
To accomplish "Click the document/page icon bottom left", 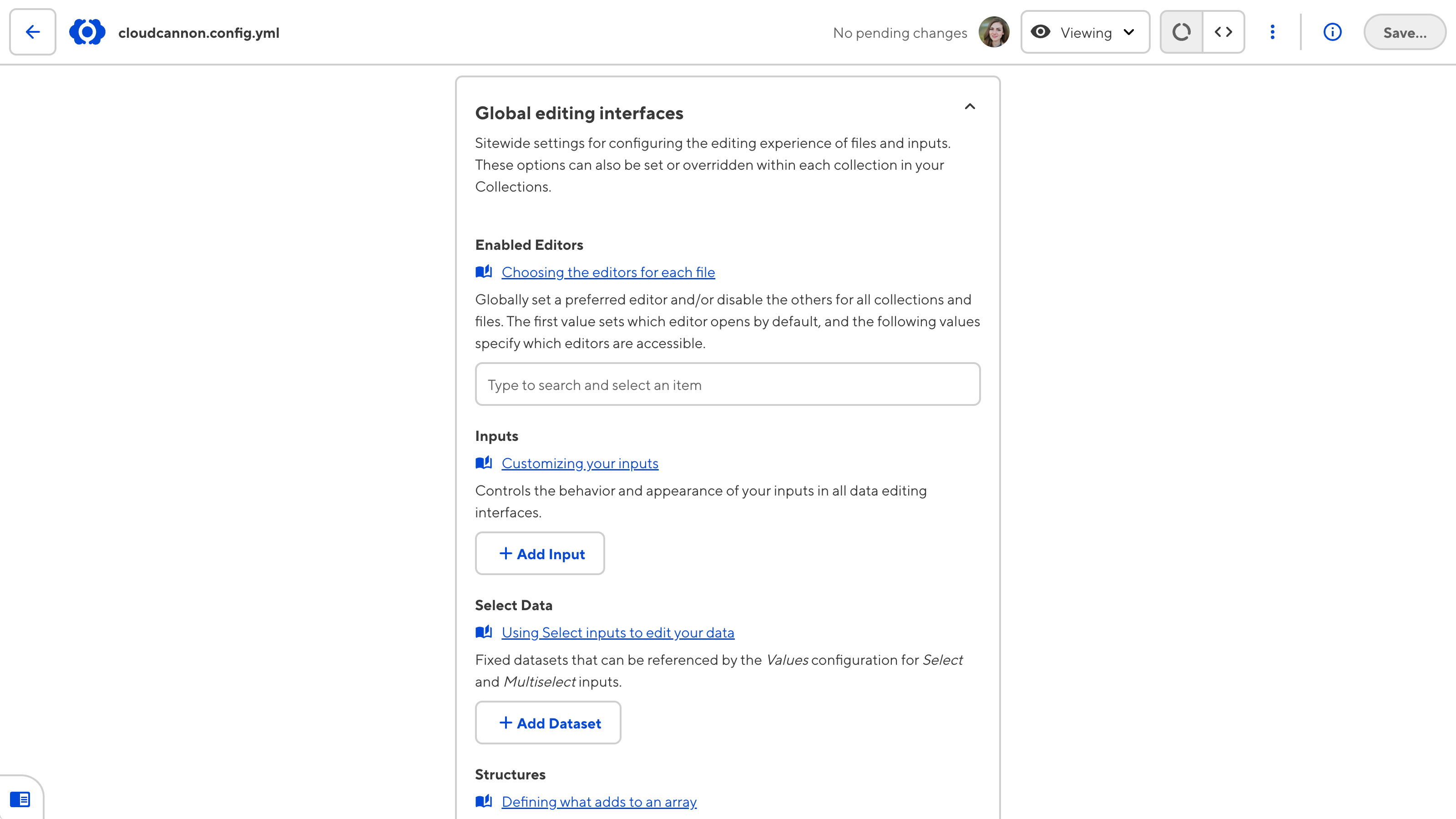I will (x=20, y=799).
